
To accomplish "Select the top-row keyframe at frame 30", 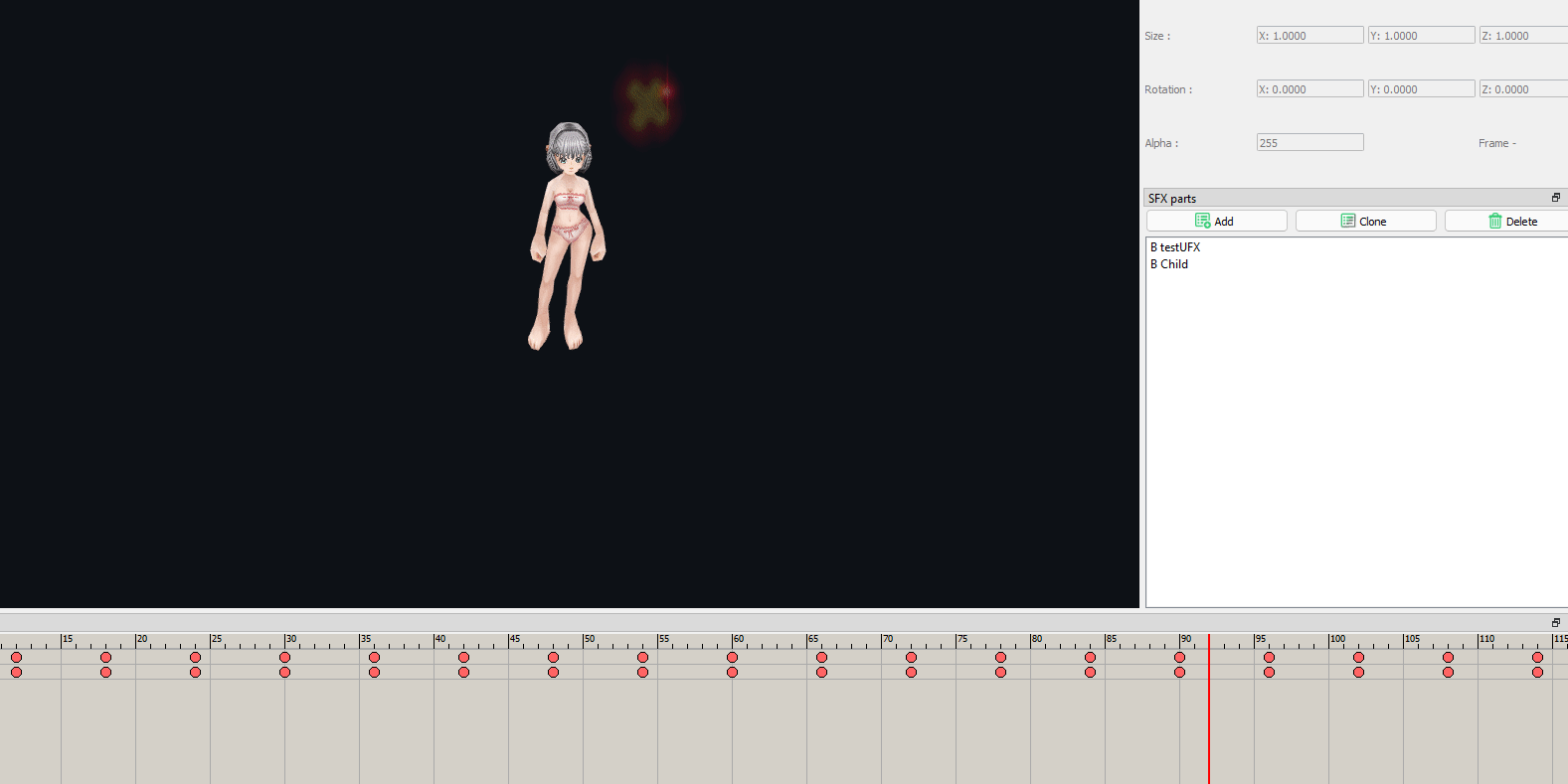I will pos(285,657).
